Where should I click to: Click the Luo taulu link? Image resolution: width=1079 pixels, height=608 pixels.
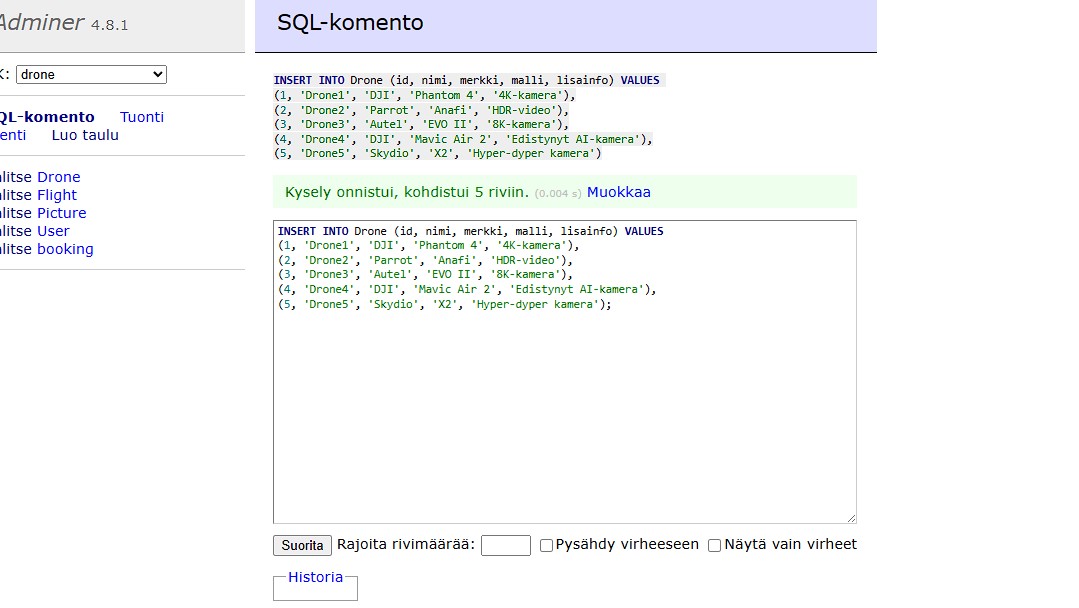85,135
